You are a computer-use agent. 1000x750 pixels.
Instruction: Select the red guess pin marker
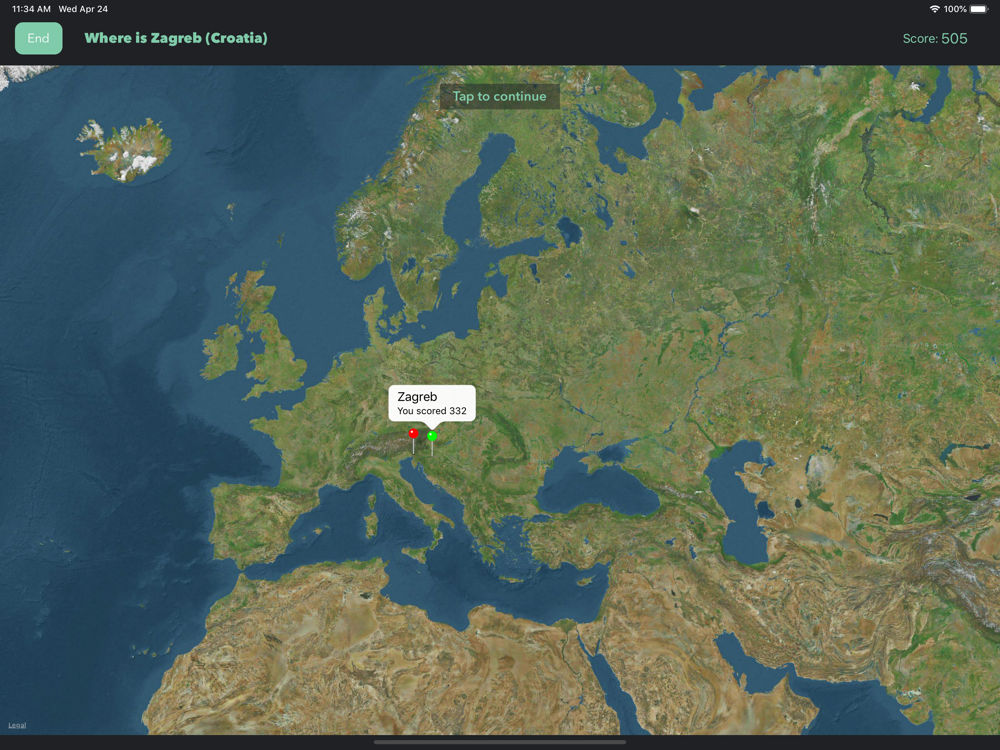pos(413,434)
